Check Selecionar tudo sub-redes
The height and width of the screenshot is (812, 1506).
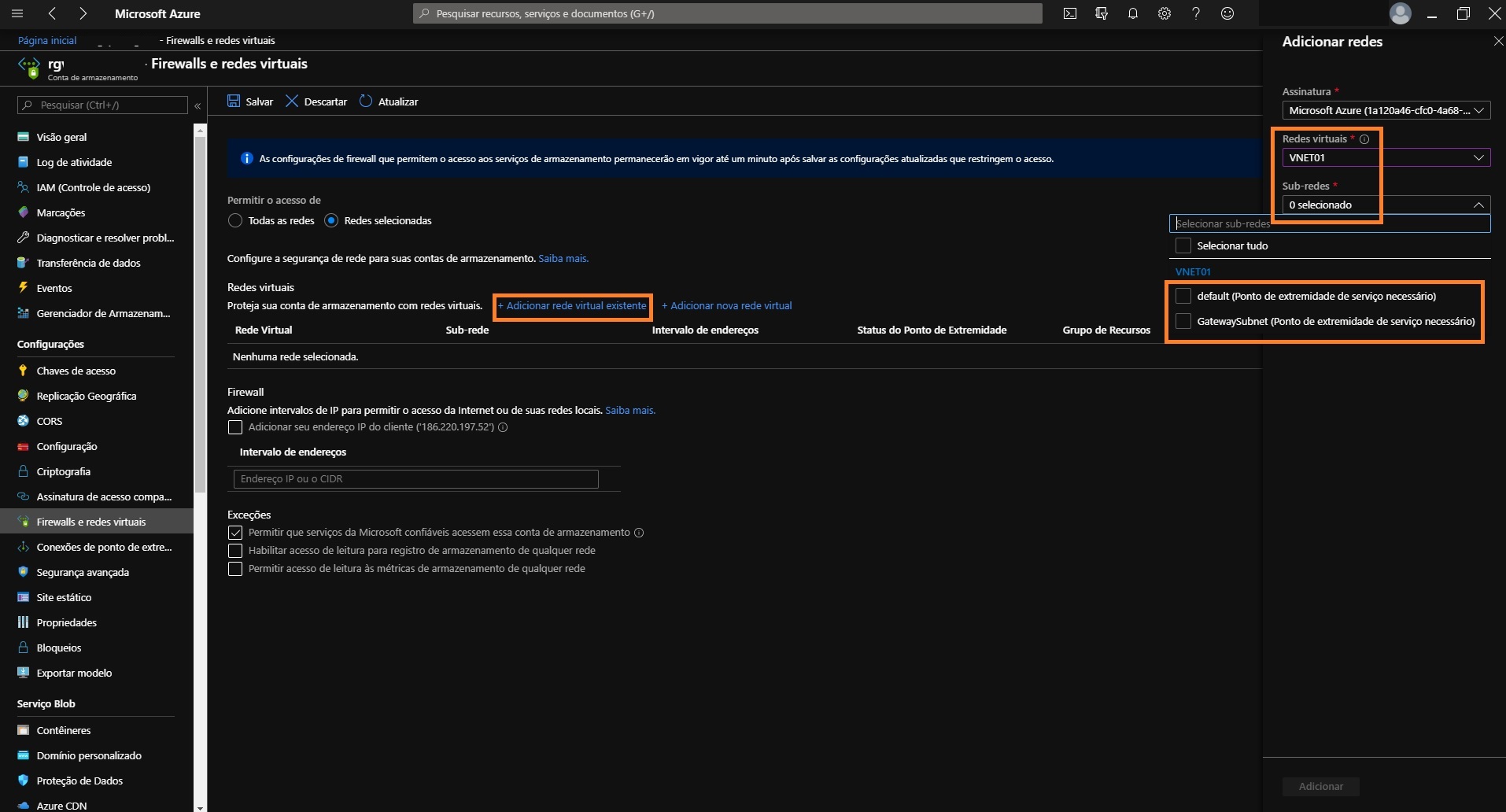pos(1183,245)
